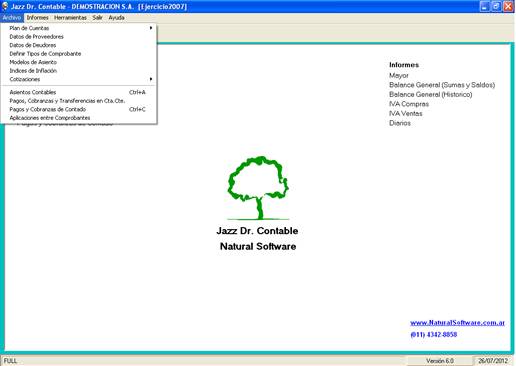Open the IVA Compras report

click(x=409, y=104)
